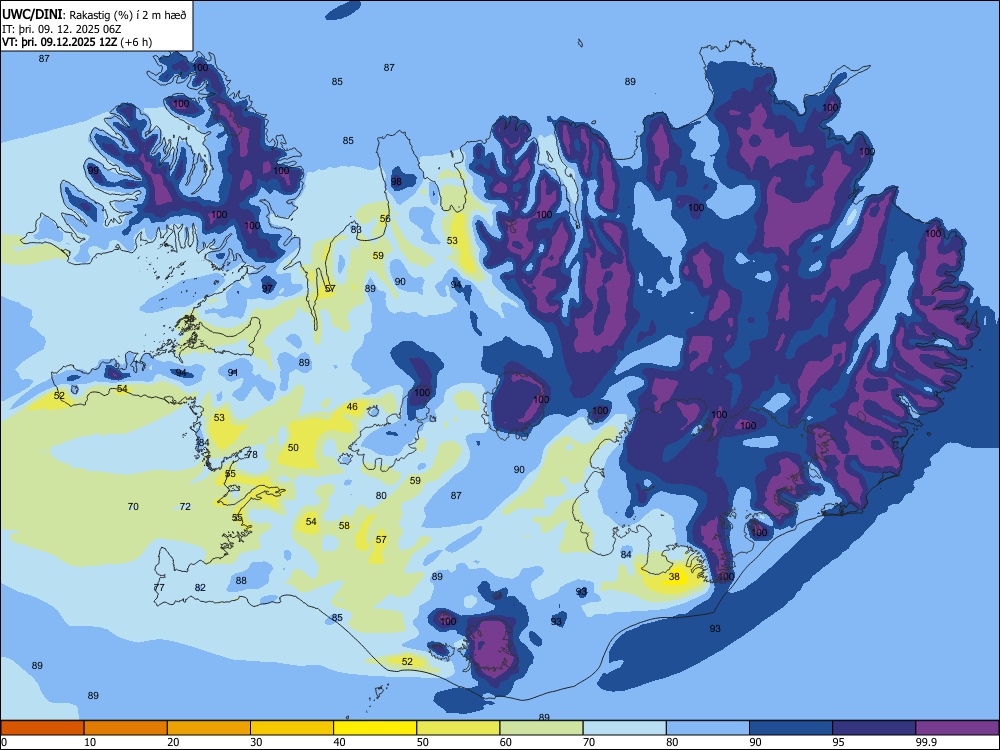The image size is (1000, 750).
Task: Click the "30" color scale tick label
Action: 256,742
